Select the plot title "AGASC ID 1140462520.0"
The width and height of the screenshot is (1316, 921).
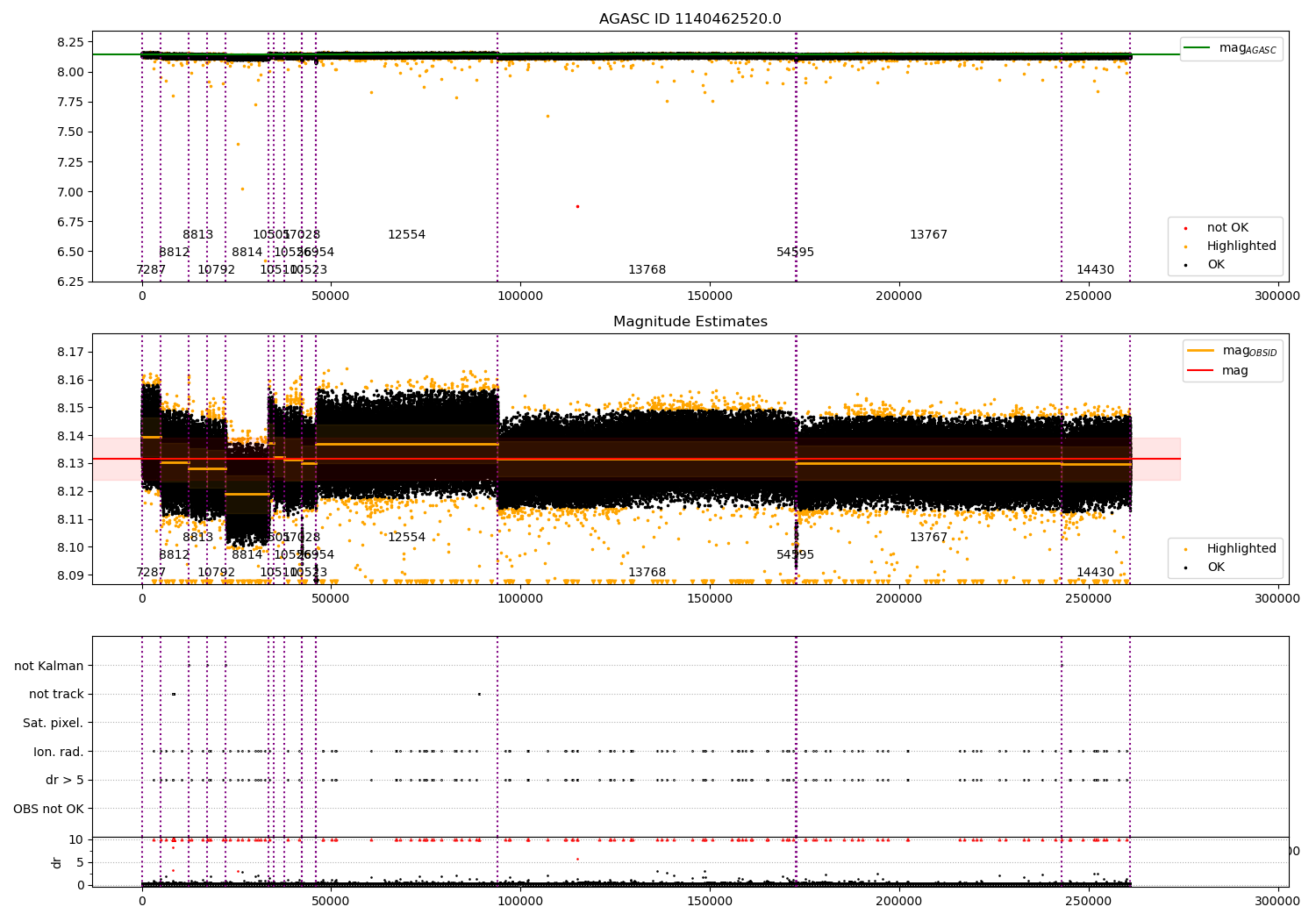point(690,19)
